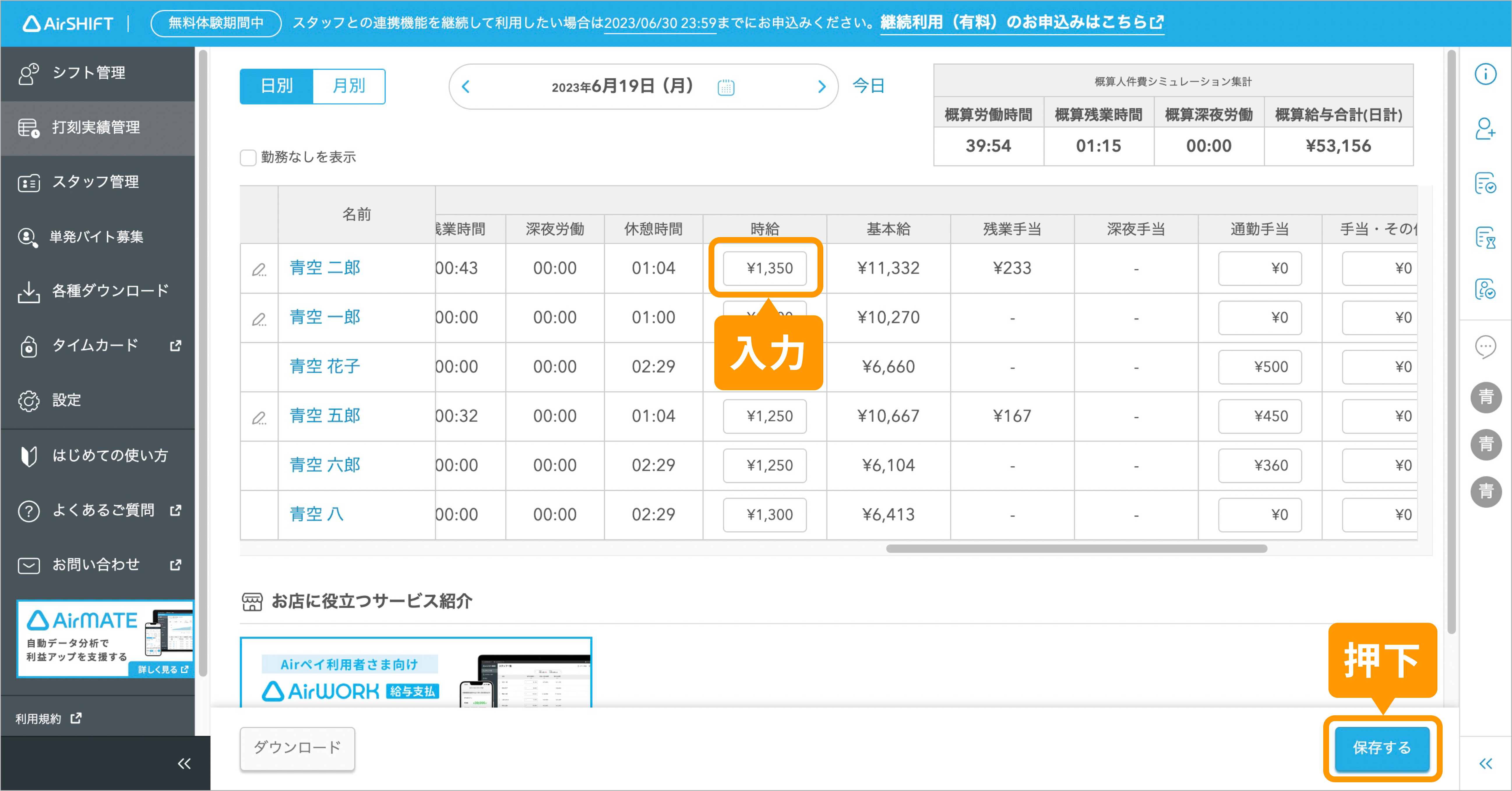Click the 無料体験期間中 badge
The height and width of the screenshot is (791, 1512).
tap(216, 24)
